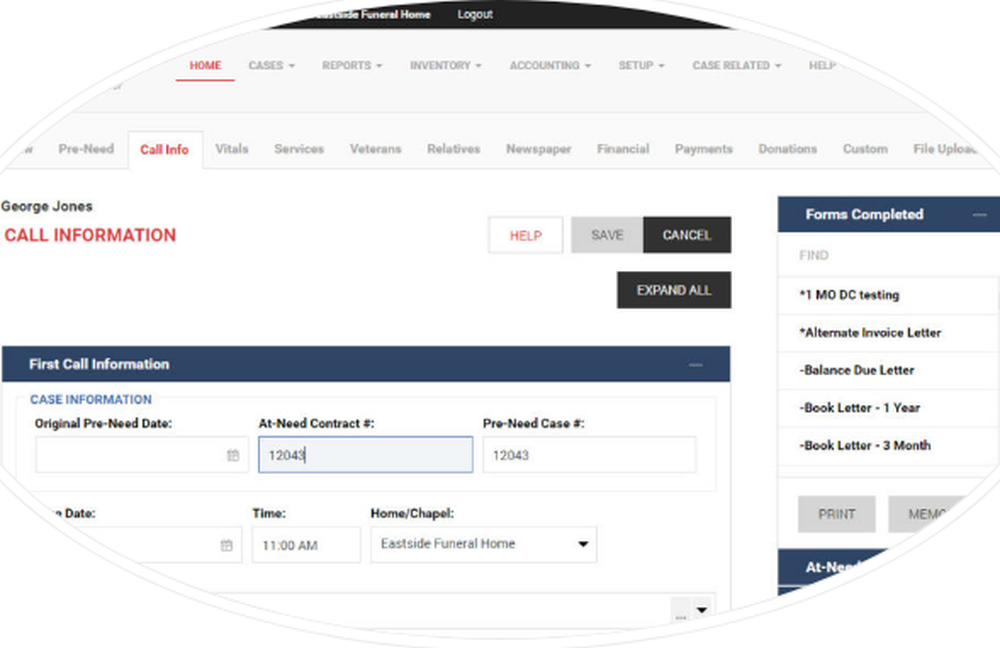Open the File Upload tab
This screenshot has height=648, width=1000.
(945, 149)
